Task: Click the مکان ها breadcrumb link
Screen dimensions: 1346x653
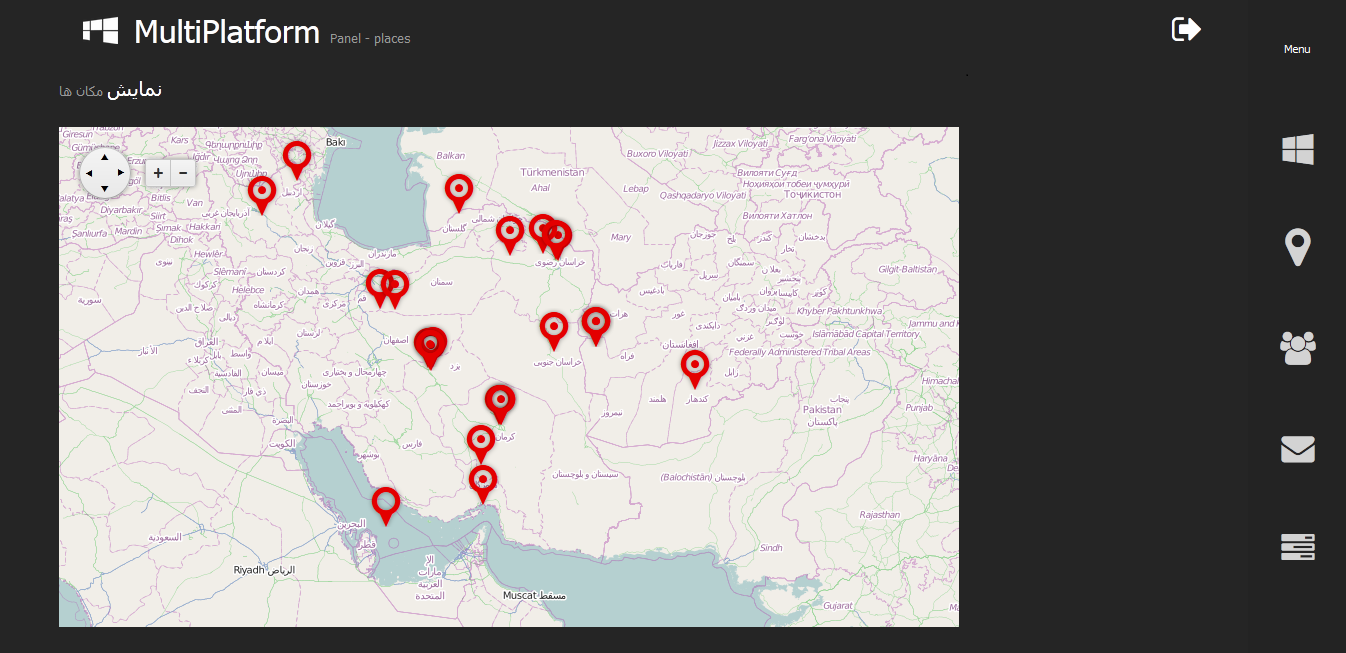Action: coord(81,91)
